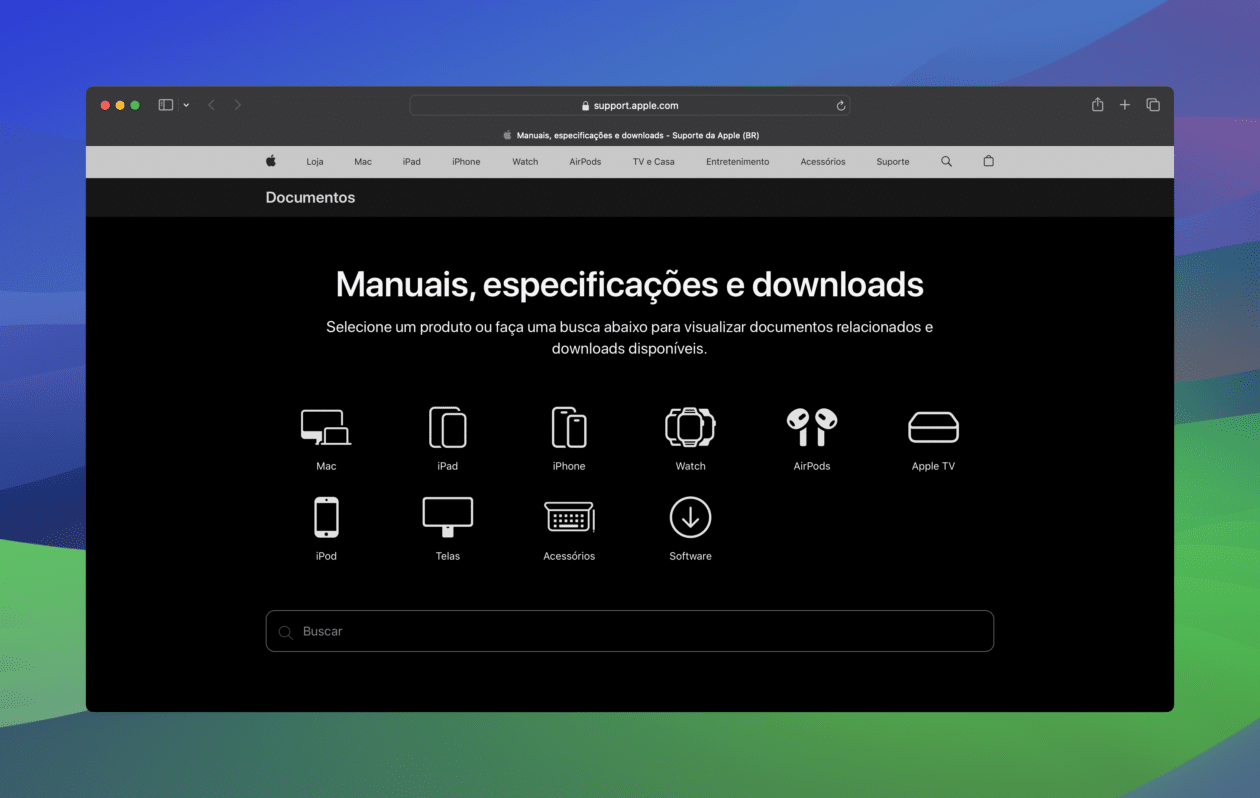Select the iPod category icon
Image resolution: width=1260 pixels, height=798 pixels.
[326, 515]
